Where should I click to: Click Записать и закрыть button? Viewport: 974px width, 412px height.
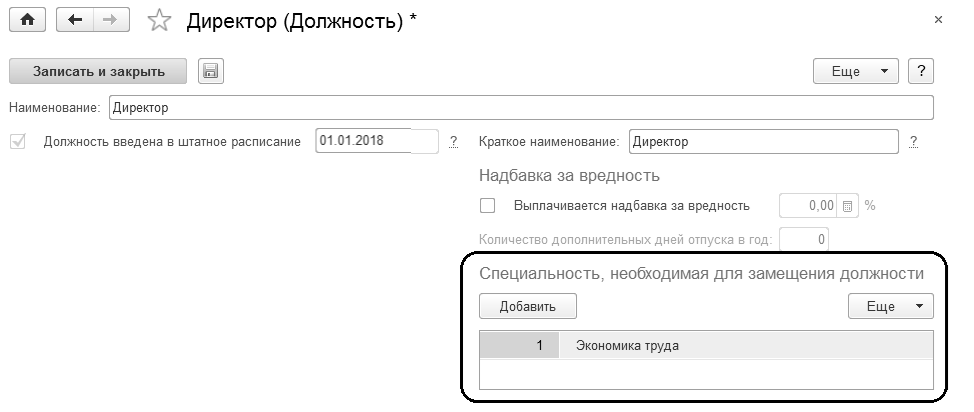coord(98,71)
